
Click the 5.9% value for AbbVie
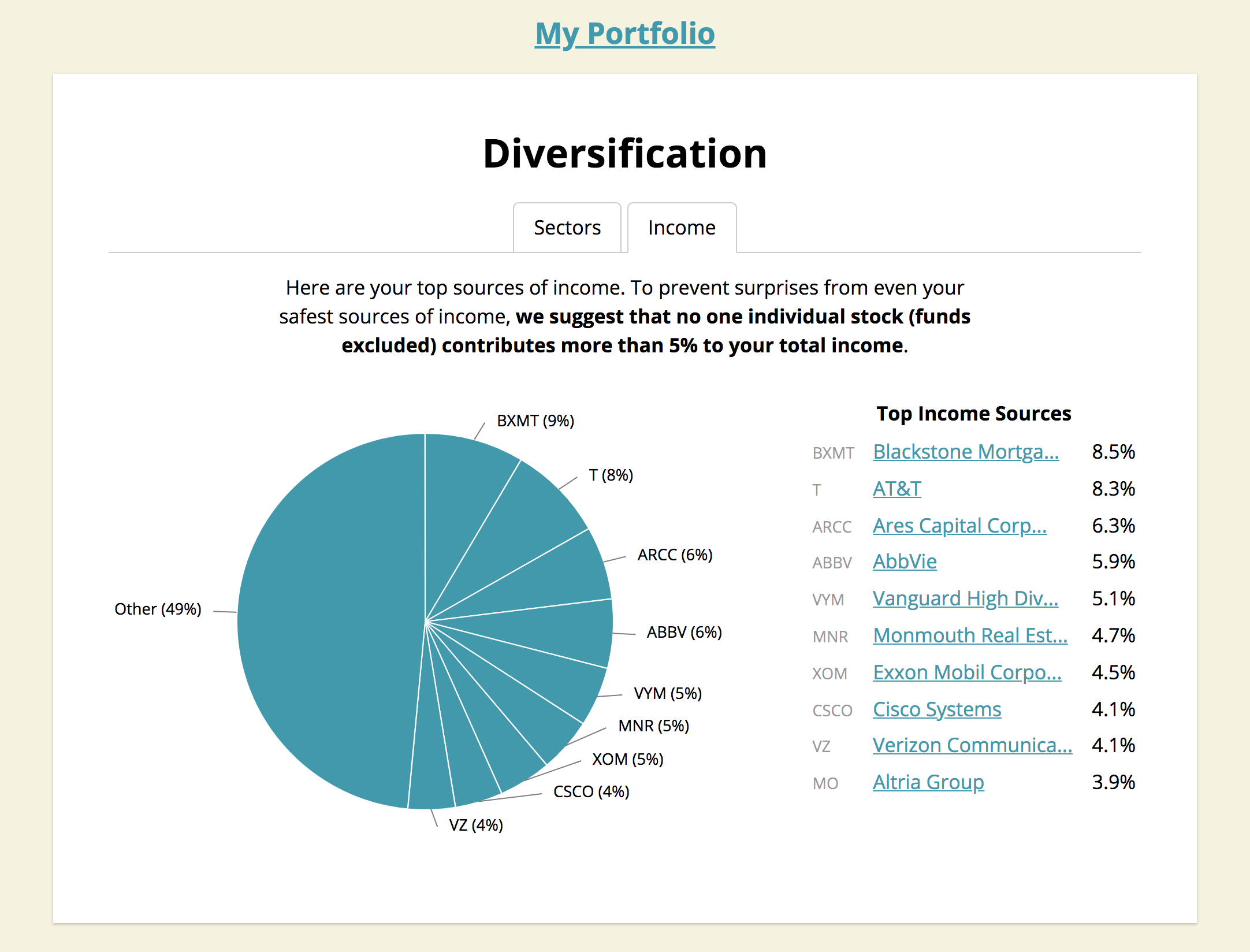click(x=1113, y=561)
